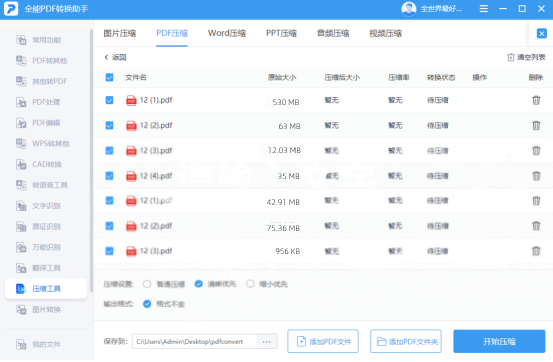This screenshot has width=553, height=362.
Task: Click the 12 (4).pdf file name
Action: tap(156, 176)
